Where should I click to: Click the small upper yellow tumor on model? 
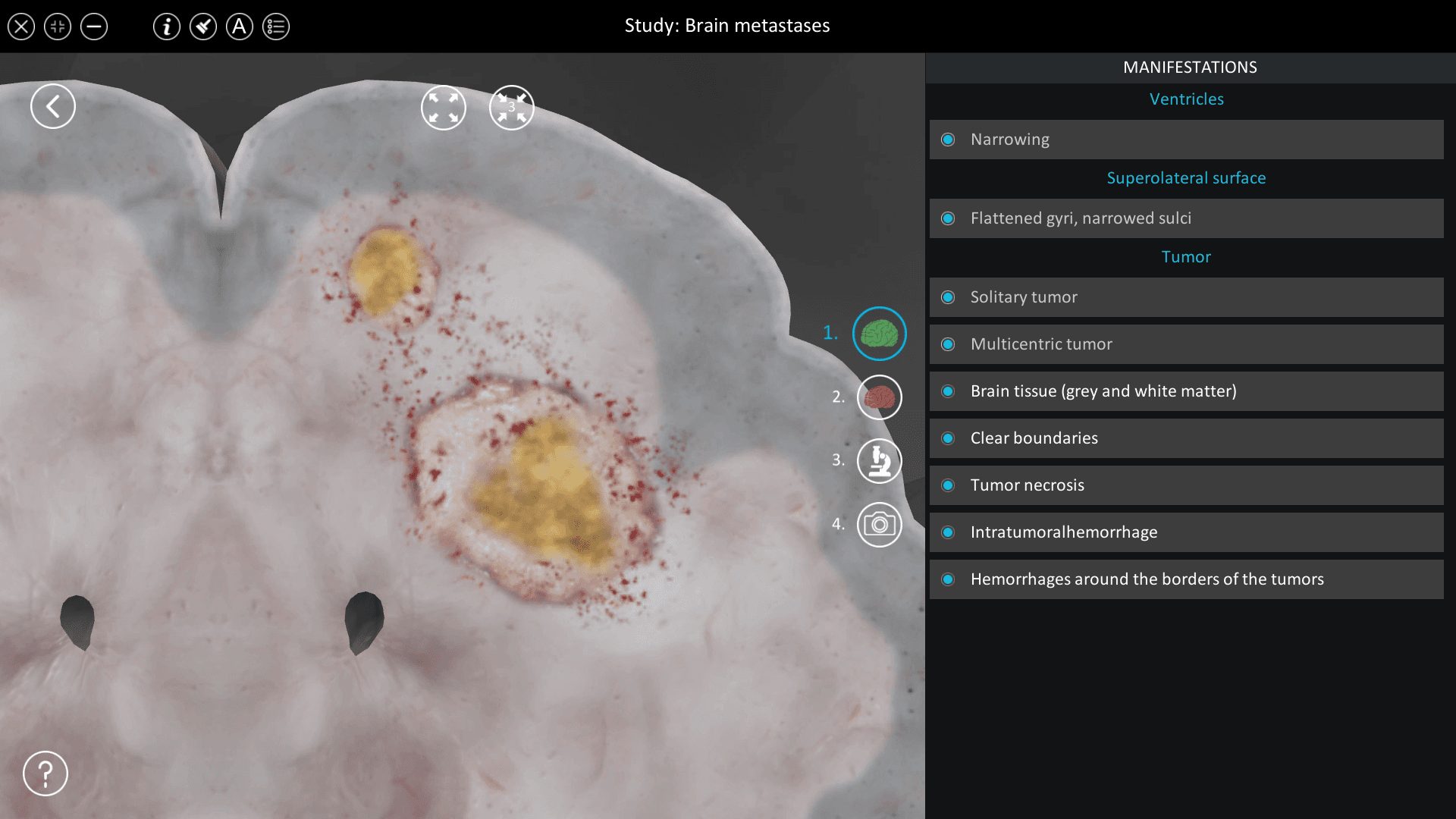coord(387,271)
